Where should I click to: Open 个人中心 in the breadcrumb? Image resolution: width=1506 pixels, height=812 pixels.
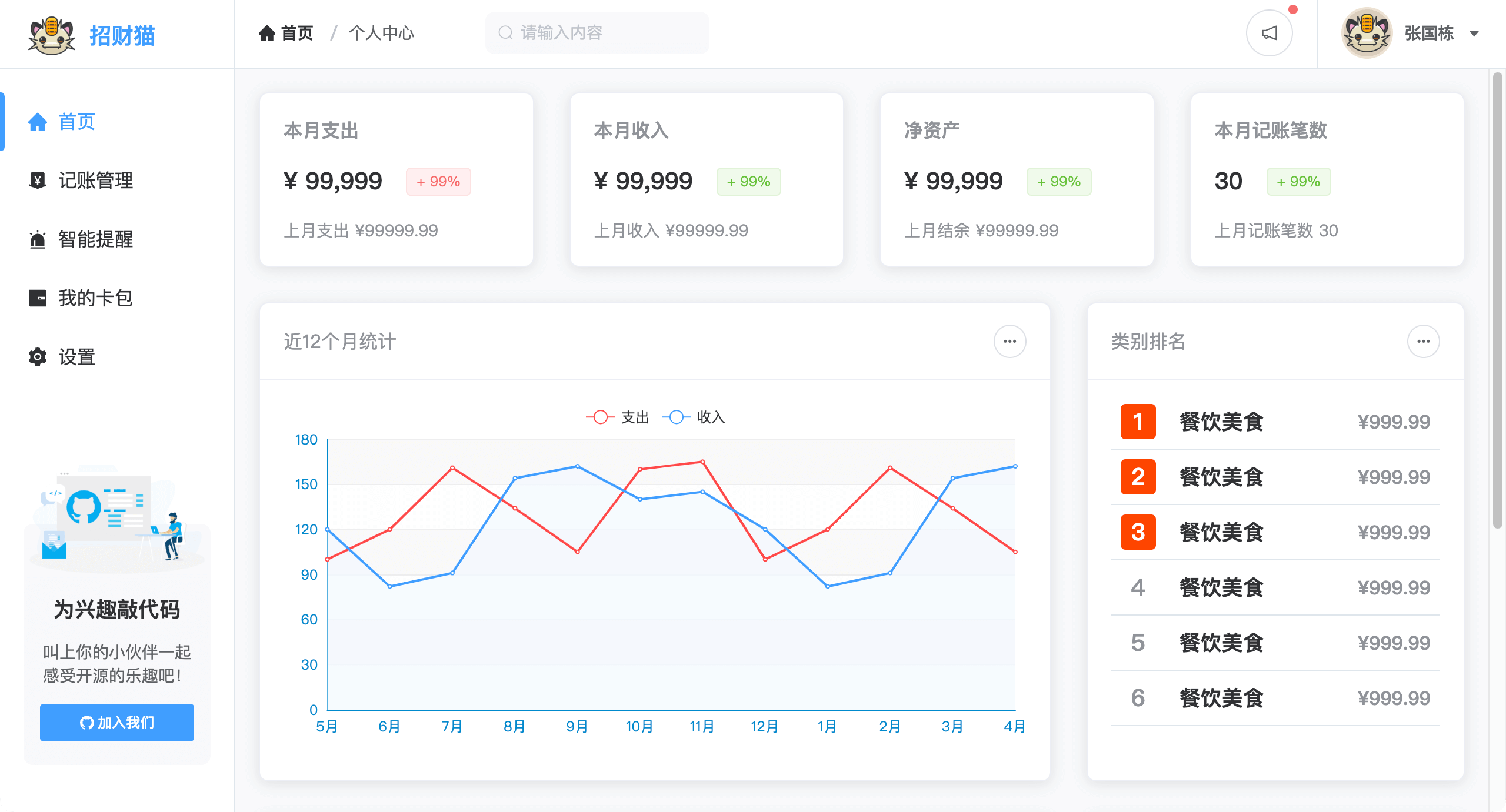[381, 33]
